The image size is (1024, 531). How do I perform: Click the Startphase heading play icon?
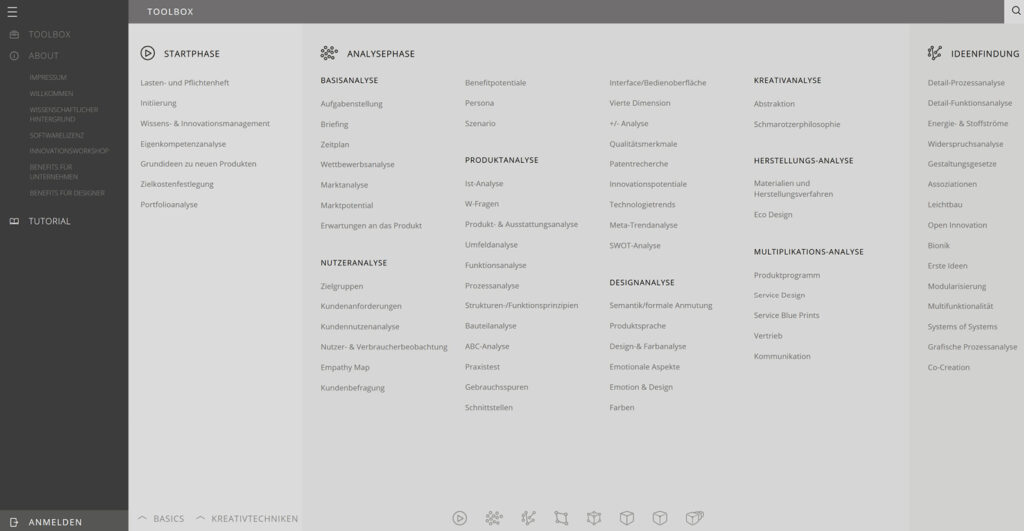(148, 53)
